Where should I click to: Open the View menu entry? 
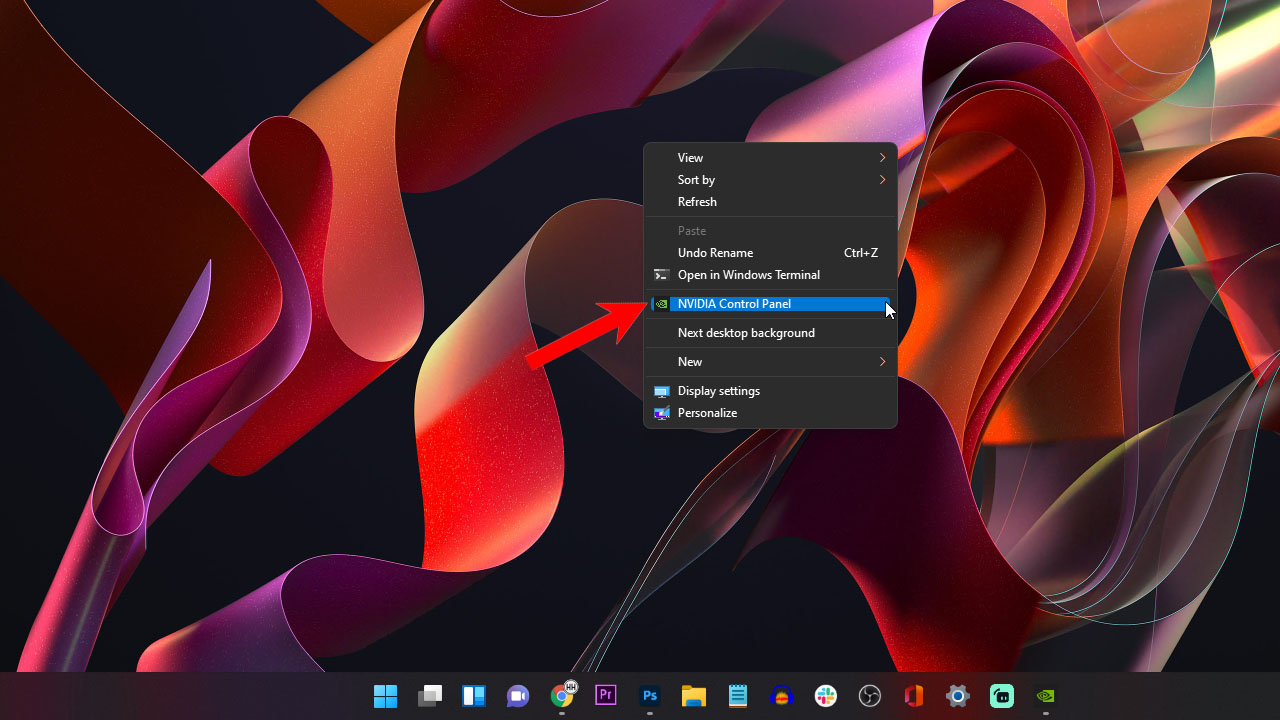770,158
